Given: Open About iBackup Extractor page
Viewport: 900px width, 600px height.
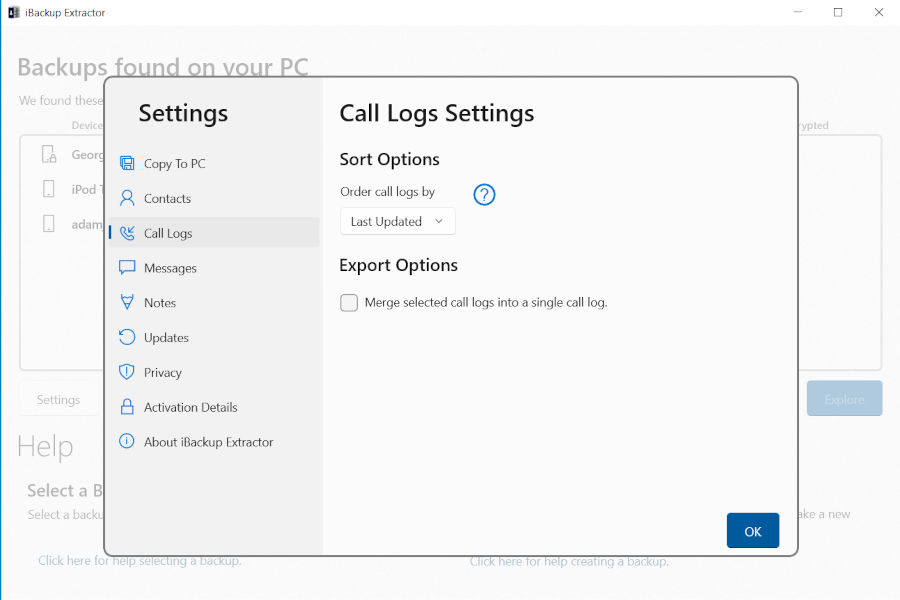Looking at the screenshot, I should pos(214,442).
